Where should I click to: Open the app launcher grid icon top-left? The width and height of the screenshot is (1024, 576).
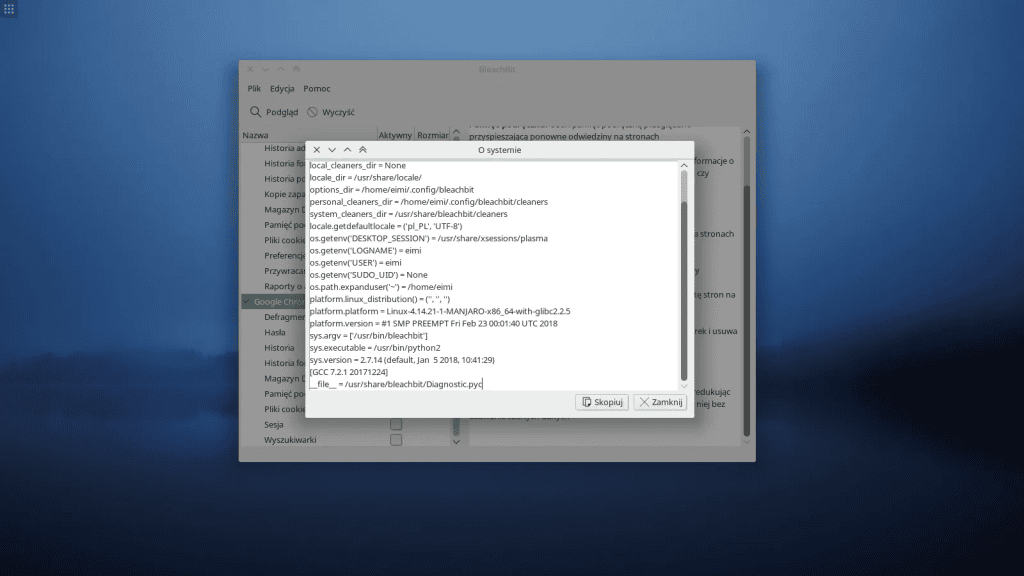click(11, 10)
